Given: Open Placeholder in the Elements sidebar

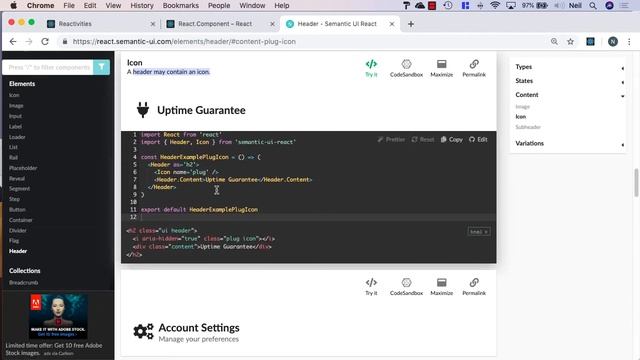Looking at the screenshot, I should coord(23,168).
